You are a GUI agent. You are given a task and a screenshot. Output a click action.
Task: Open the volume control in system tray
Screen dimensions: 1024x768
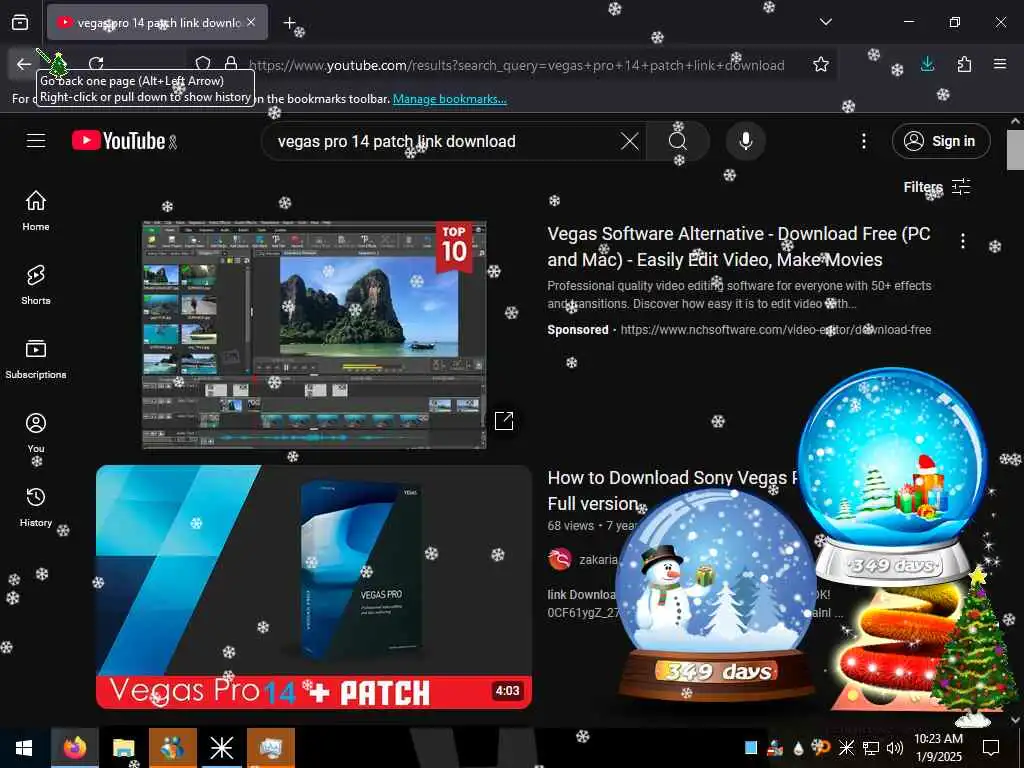click(894, 748)
